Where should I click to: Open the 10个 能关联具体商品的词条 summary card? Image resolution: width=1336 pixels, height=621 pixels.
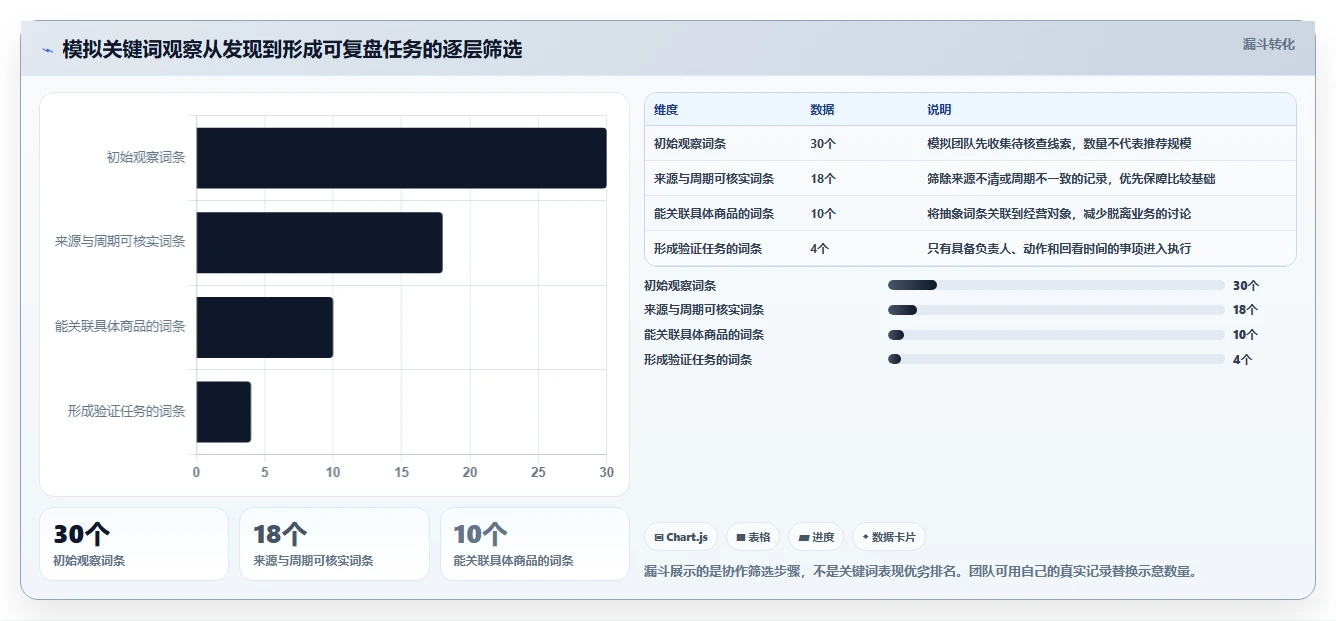click(535, 544)
